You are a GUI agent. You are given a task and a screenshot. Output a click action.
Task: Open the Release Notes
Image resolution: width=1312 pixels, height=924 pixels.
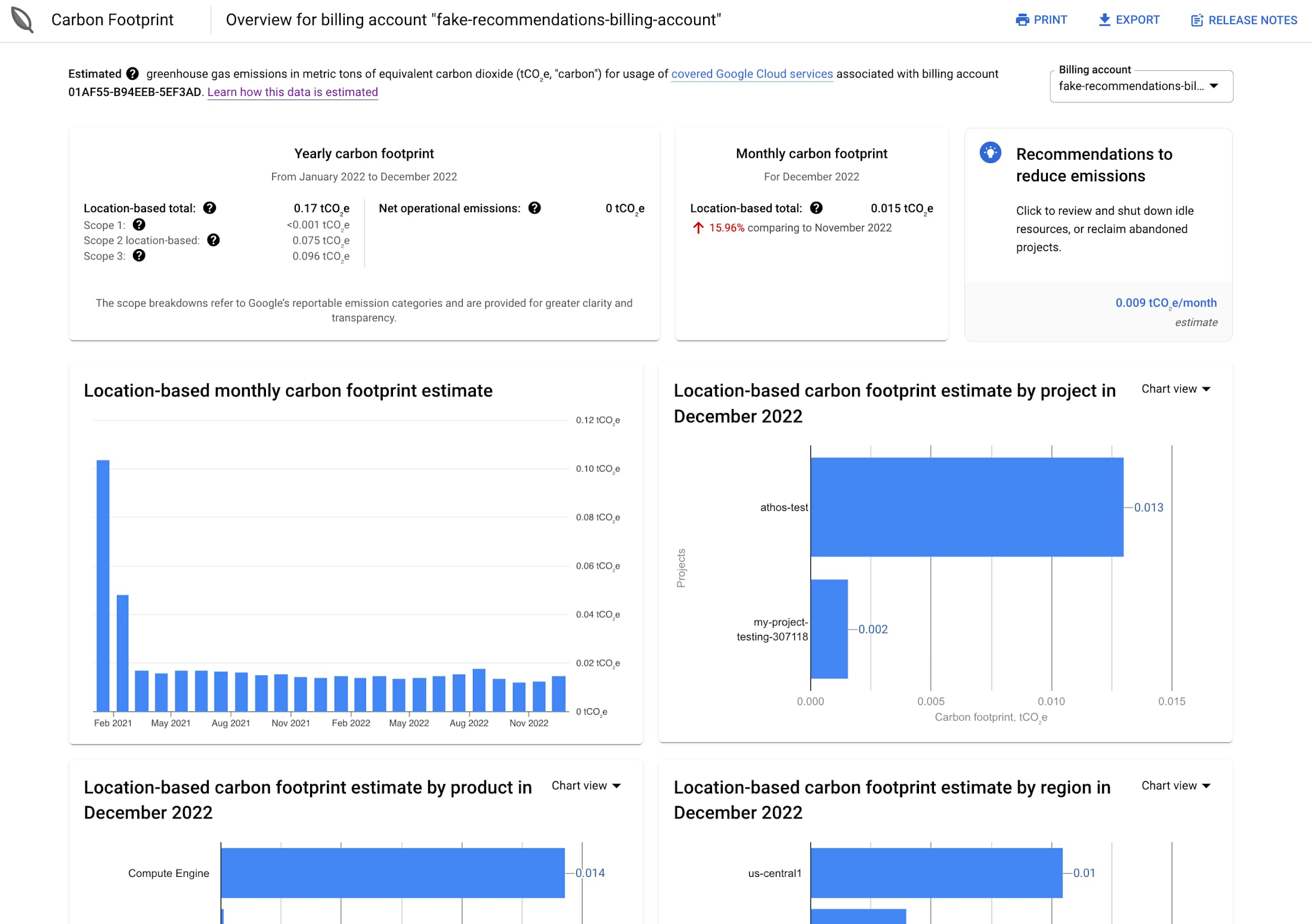point(1244,20)
